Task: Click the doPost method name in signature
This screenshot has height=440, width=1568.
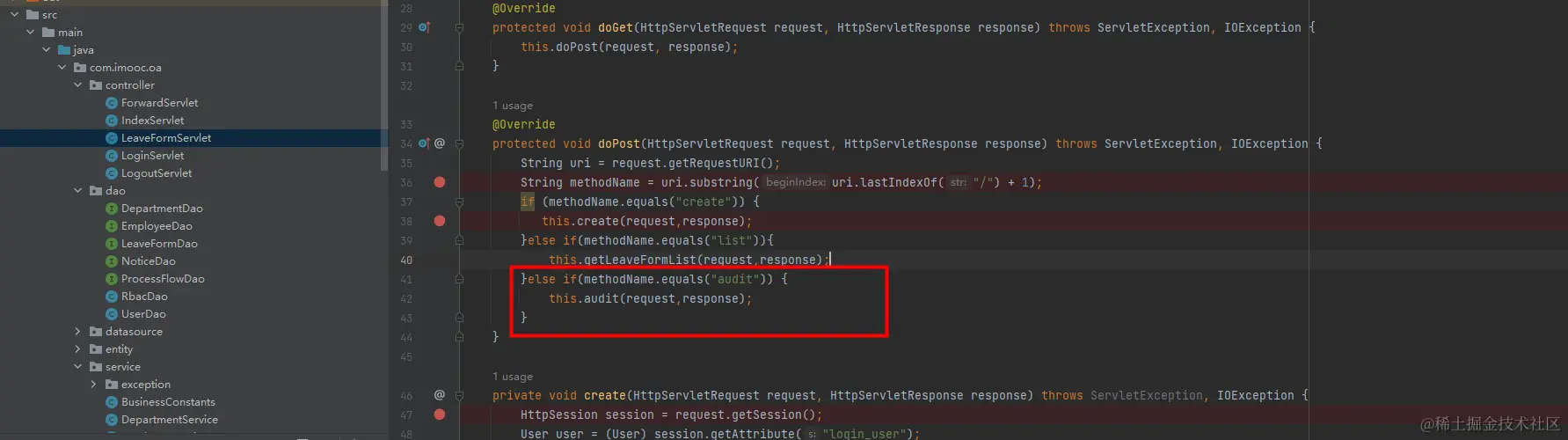Action: point(619,143)
